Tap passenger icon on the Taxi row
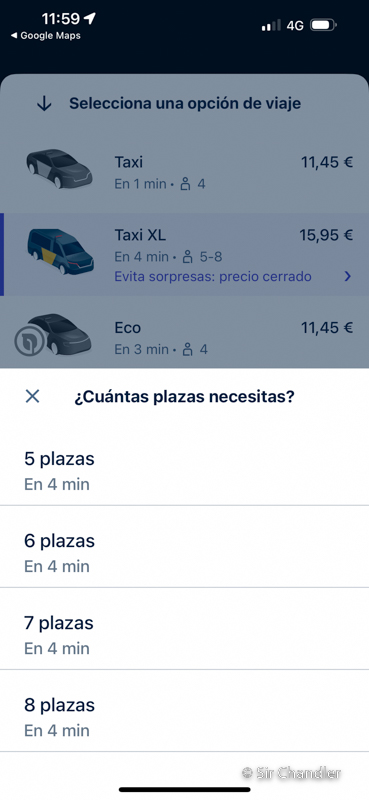Screen dimensions: 369x800 point(186,184)
